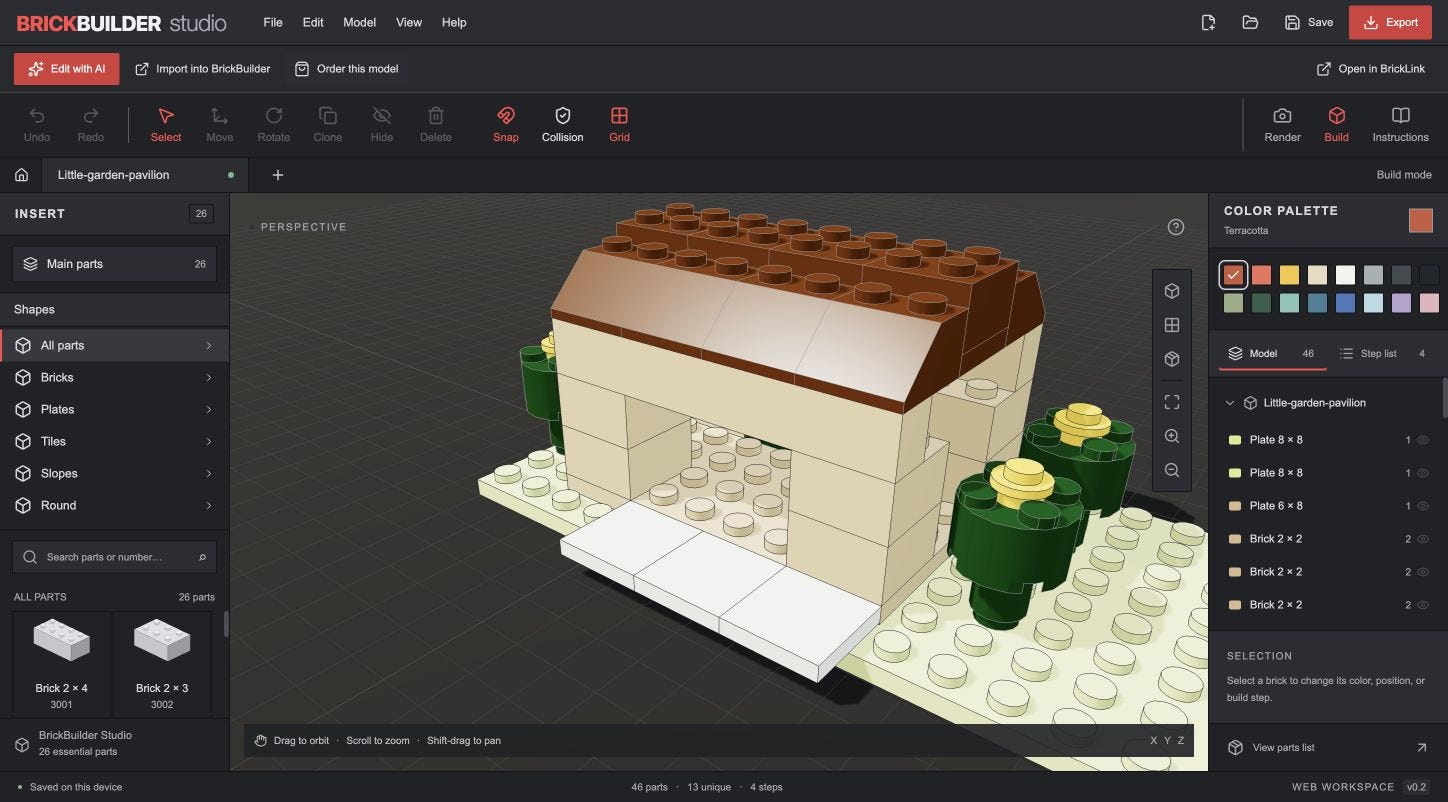
Task: Activate the Select tool
Action: [166, 125]
